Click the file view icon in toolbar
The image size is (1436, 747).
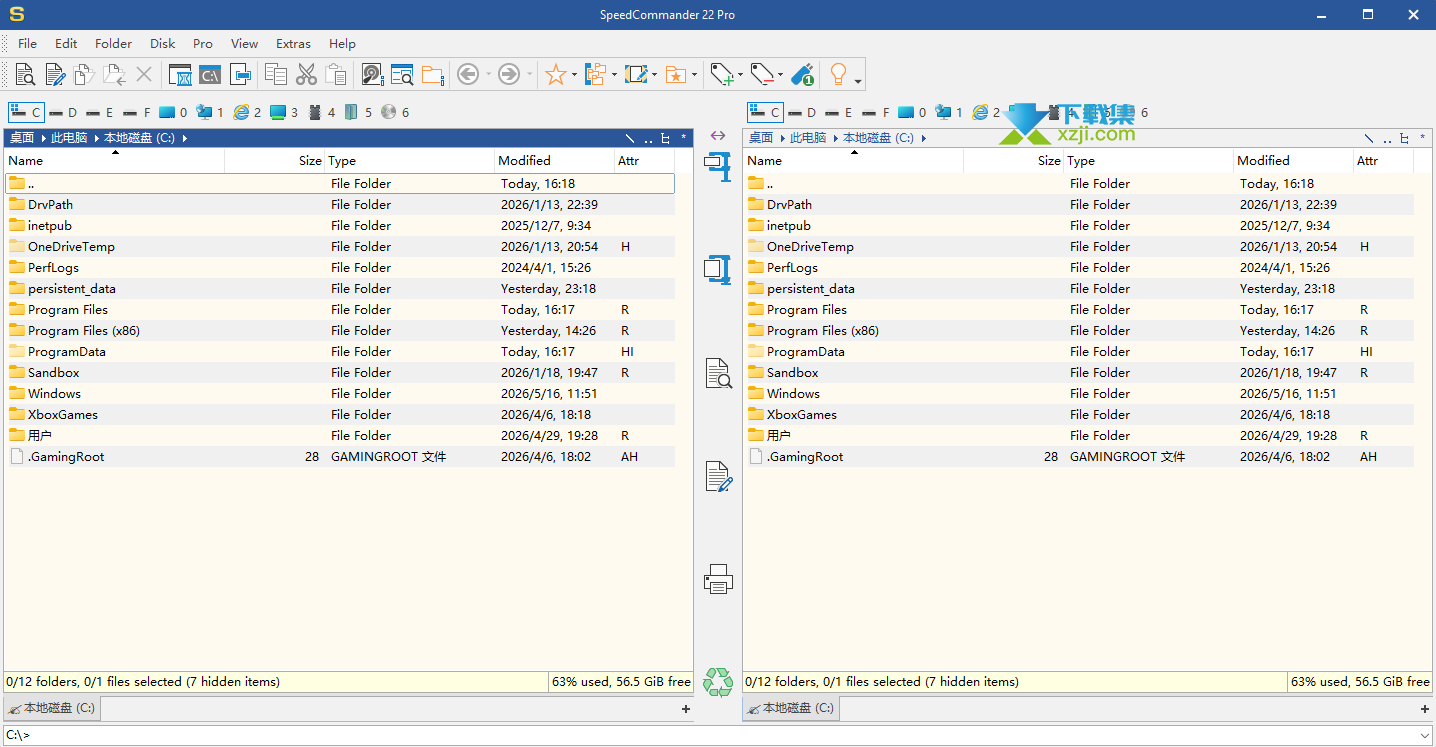25,74
